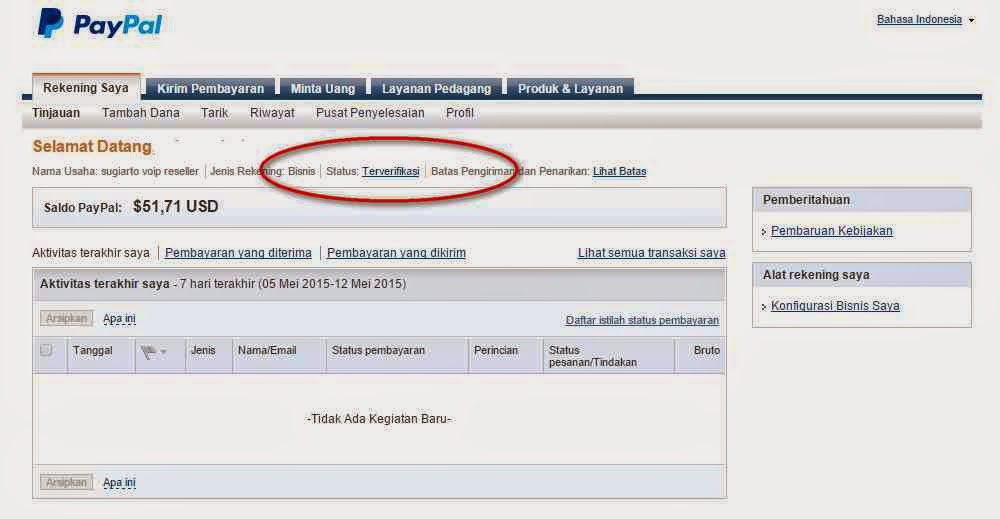1000x519 pixels.
Task: Click the Aktivitas terakhir saya filter label
Action: (x=91, y=252)
